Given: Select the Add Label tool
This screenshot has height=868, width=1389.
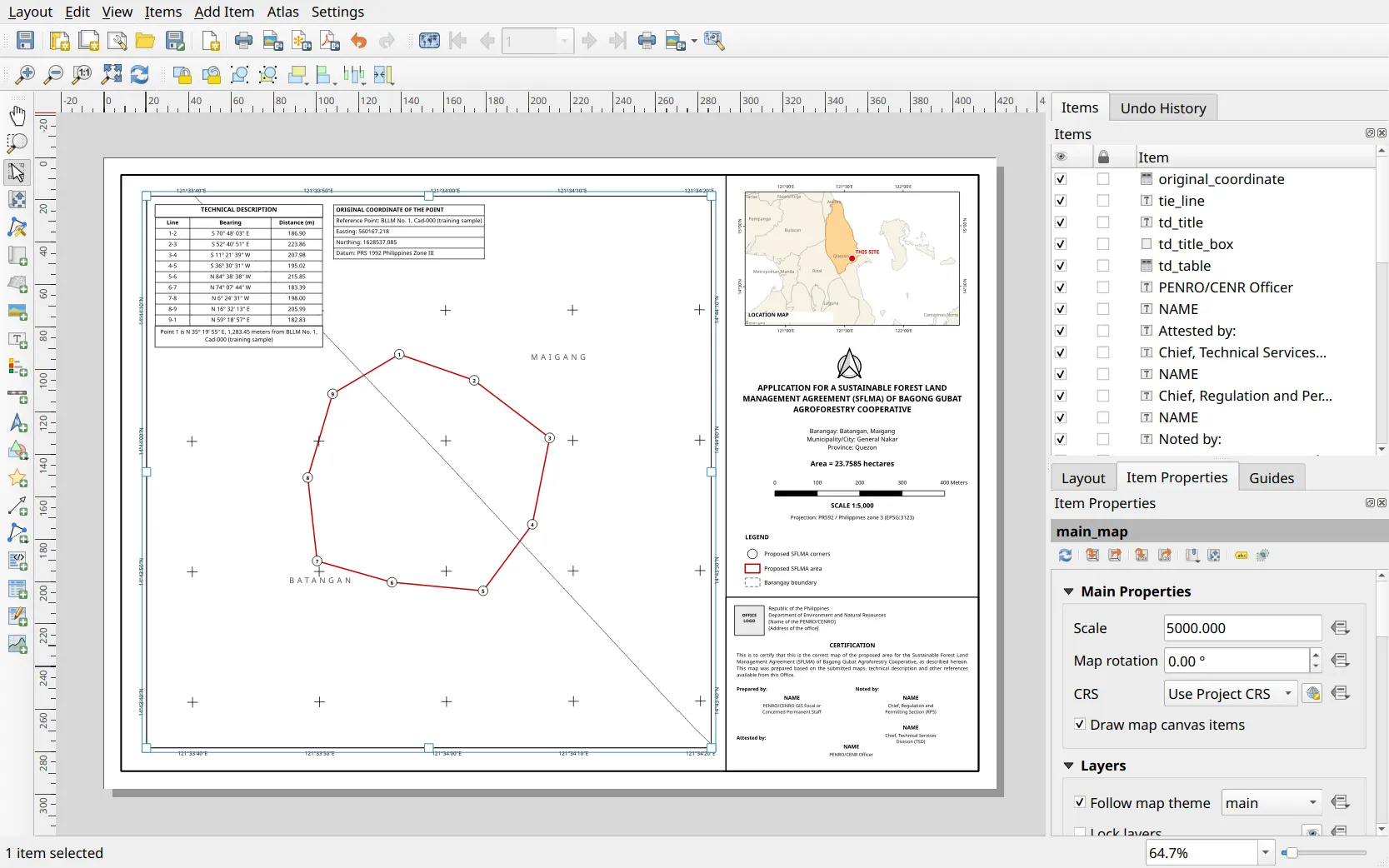Looking at the screenshot, I should tap(17, 340).
